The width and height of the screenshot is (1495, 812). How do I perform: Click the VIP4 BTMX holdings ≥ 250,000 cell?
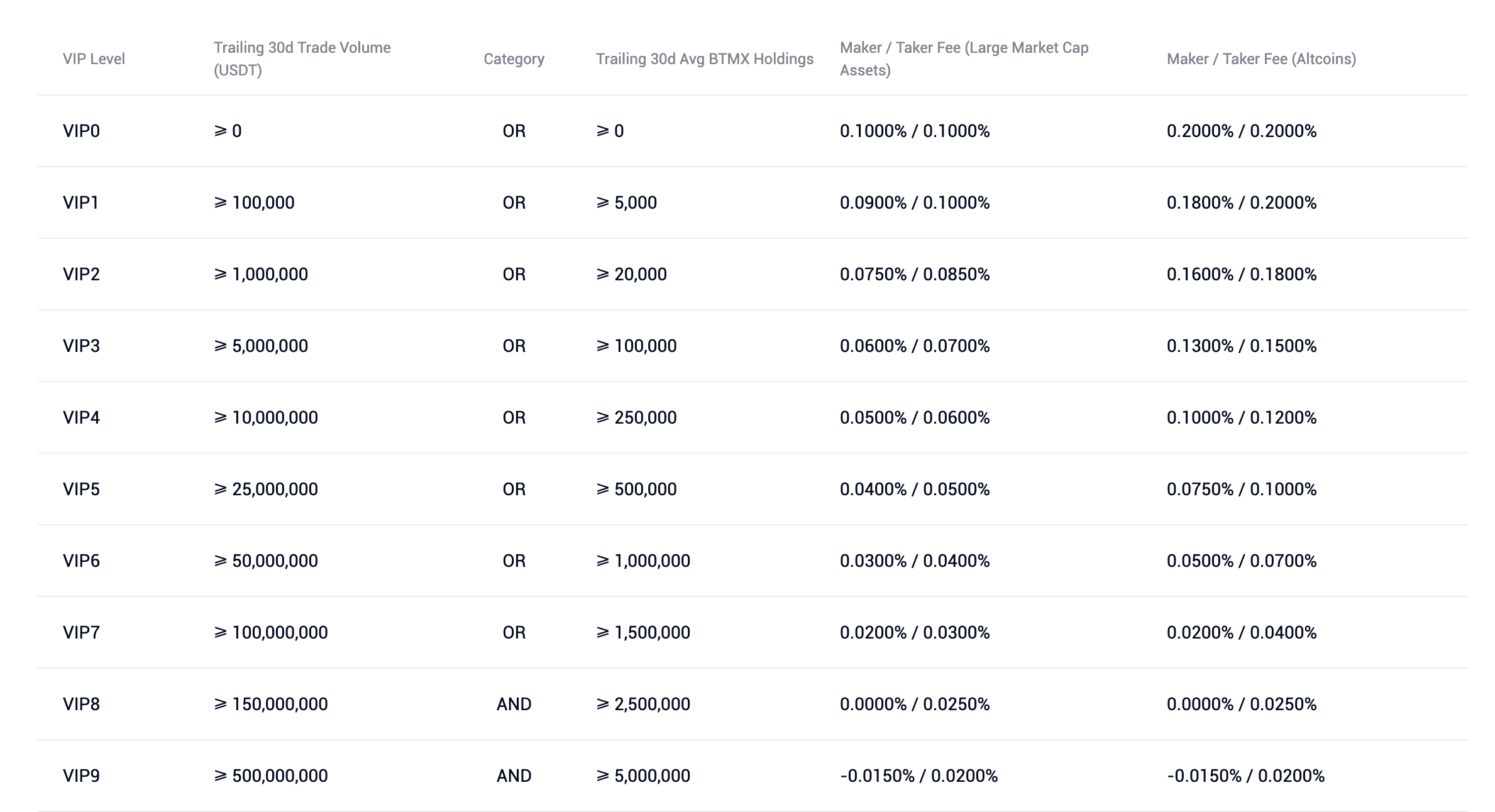[x=636, y=417]
